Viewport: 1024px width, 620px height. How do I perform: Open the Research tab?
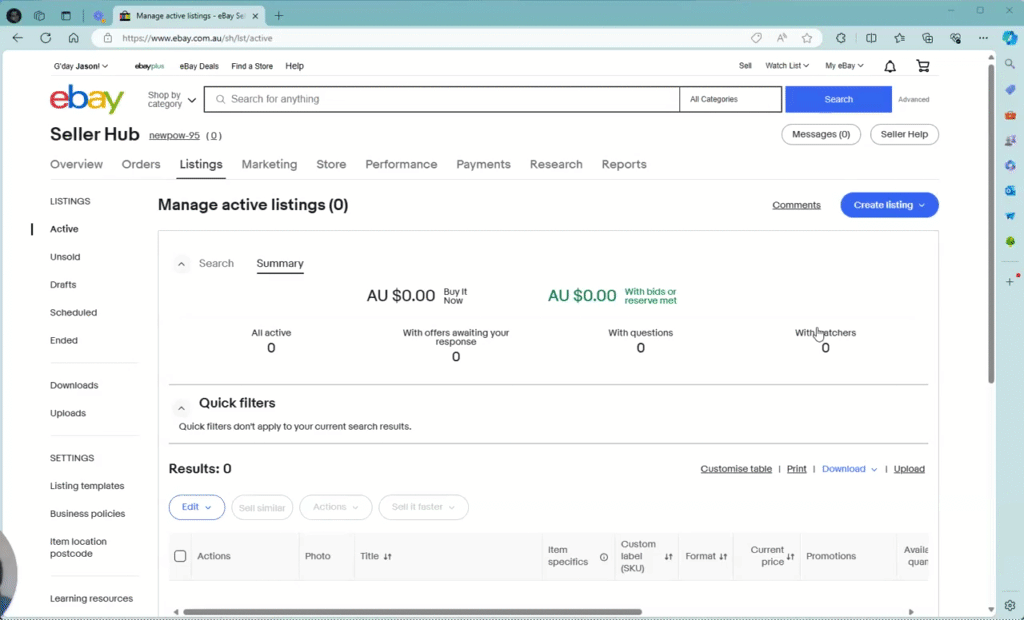tap(556, 164)
